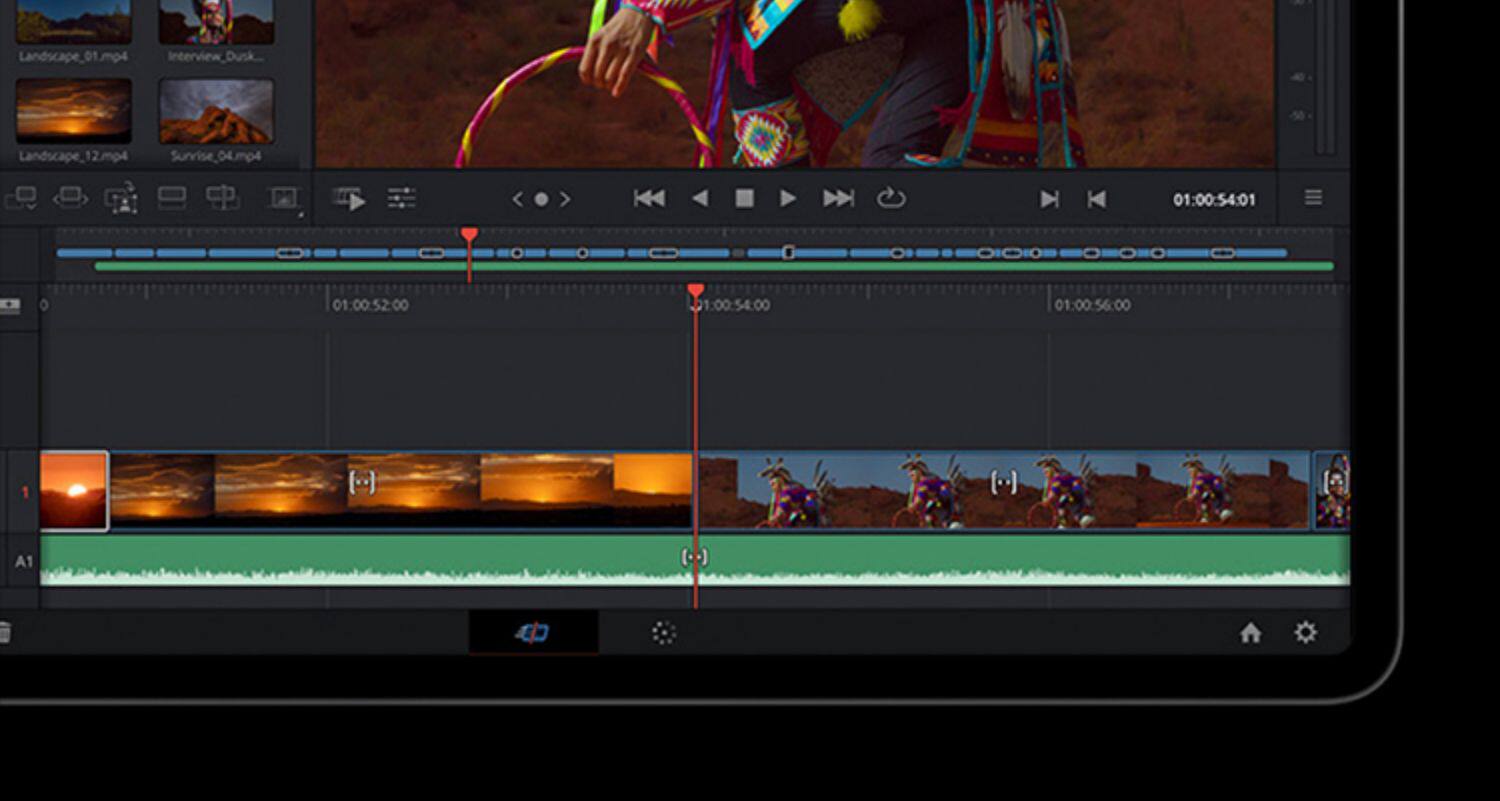Open project settings gear icon

[x=1305, y=632]
